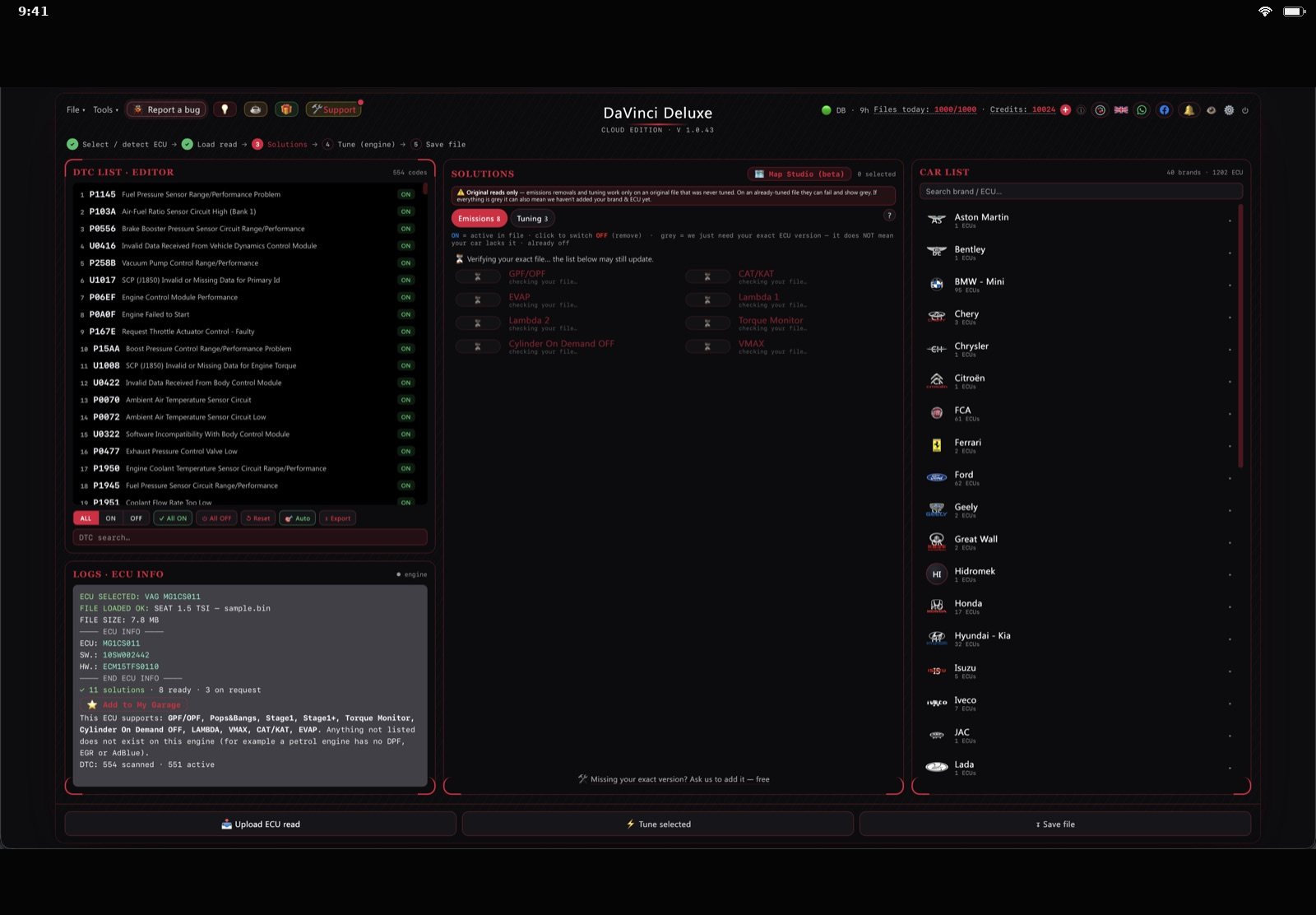The image size is (1316, 915).
Task: Toggle the VMAX solution switch
Action: click(x=707, y=346)
